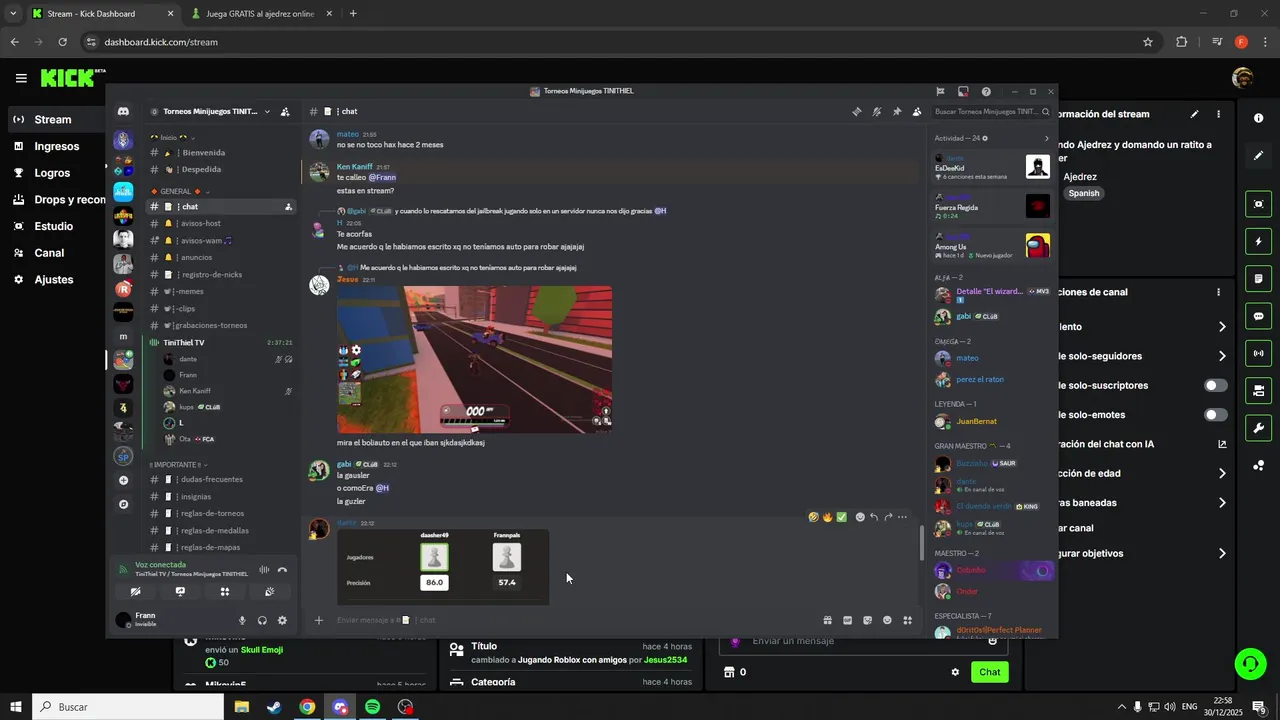Open Kick hamburger menu
Viewport: 1280px width, 720px height.
point(21,78)
